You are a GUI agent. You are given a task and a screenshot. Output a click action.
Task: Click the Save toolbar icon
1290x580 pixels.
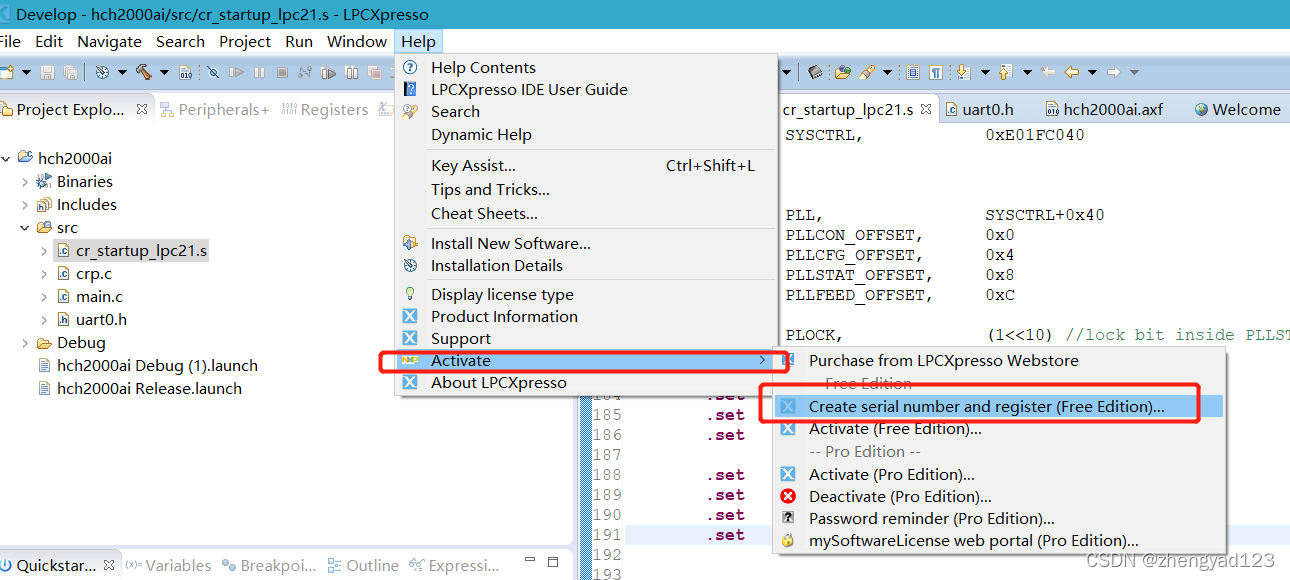coord(47,72)
